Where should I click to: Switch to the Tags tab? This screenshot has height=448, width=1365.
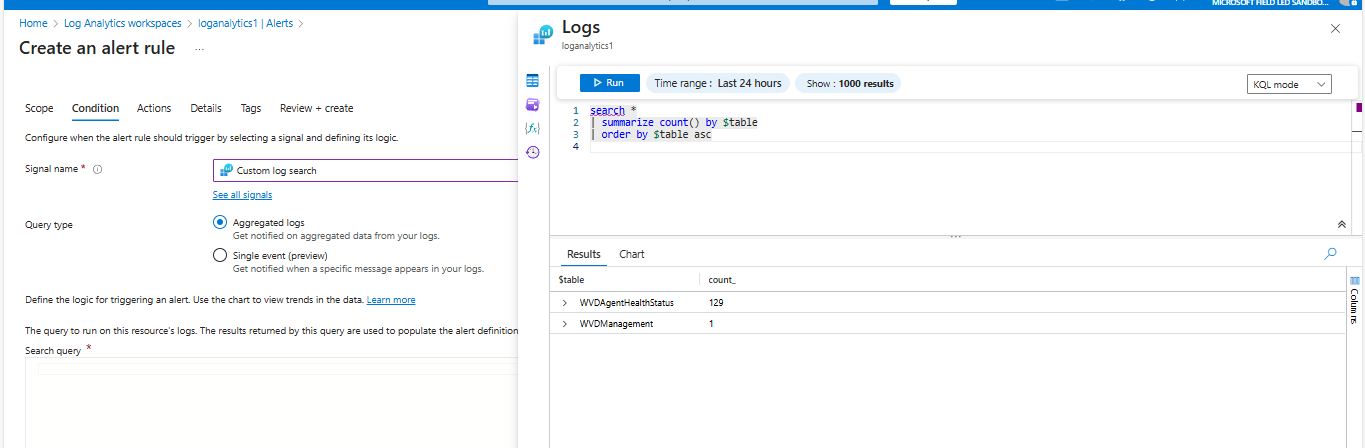(x=251, y=108)
